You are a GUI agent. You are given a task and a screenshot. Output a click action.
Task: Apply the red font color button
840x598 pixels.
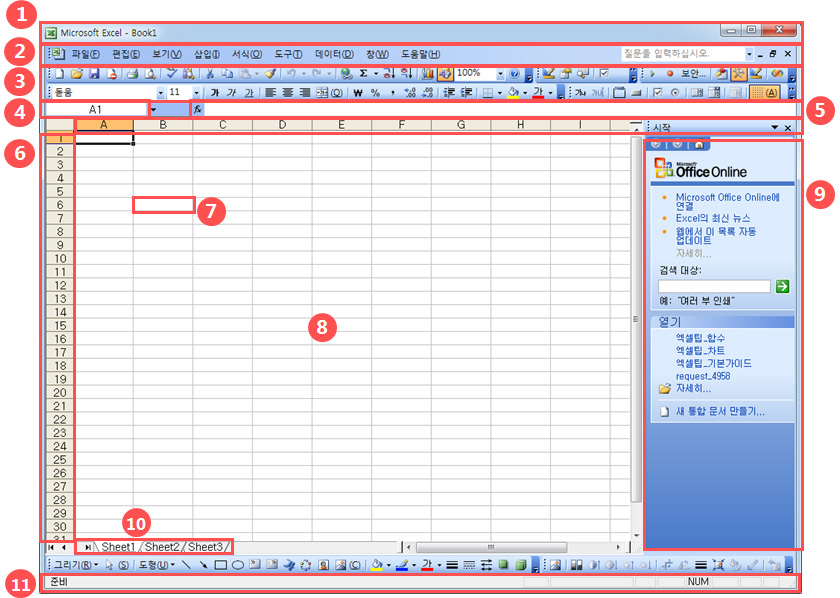538,93
